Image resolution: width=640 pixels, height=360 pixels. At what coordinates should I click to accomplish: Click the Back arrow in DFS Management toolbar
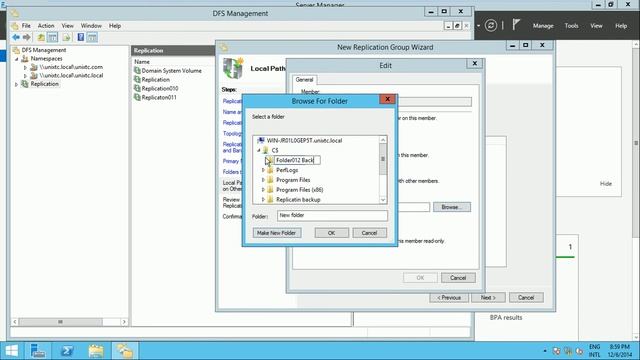16,38
